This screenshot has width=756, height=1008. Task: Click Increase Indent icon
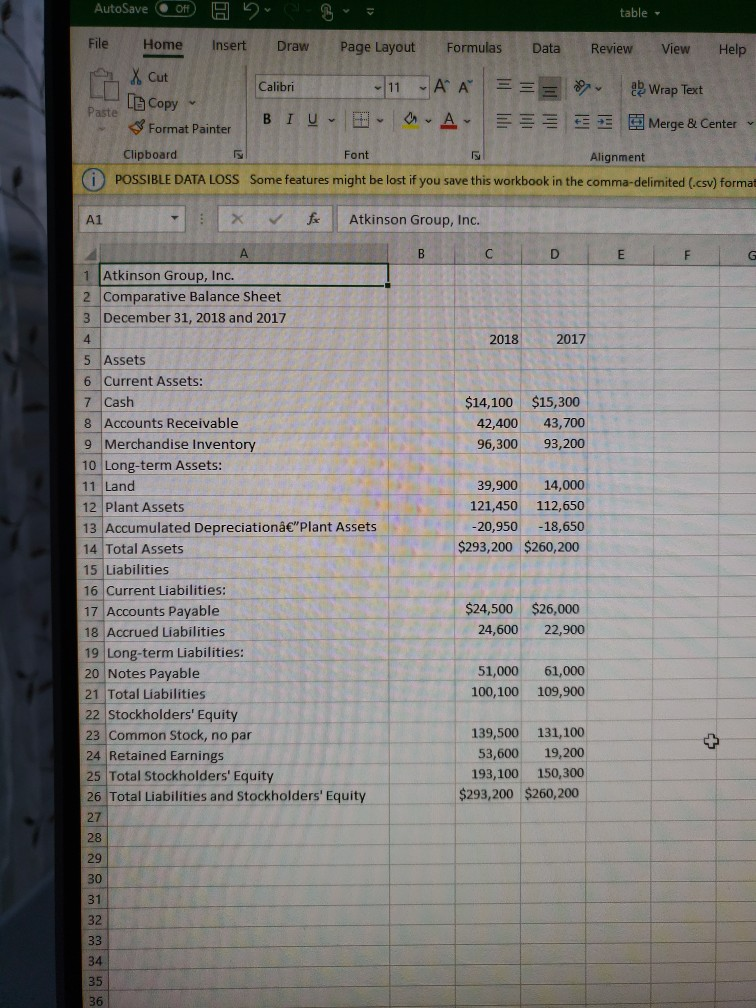pyautogui.click(x=604, y=122)
